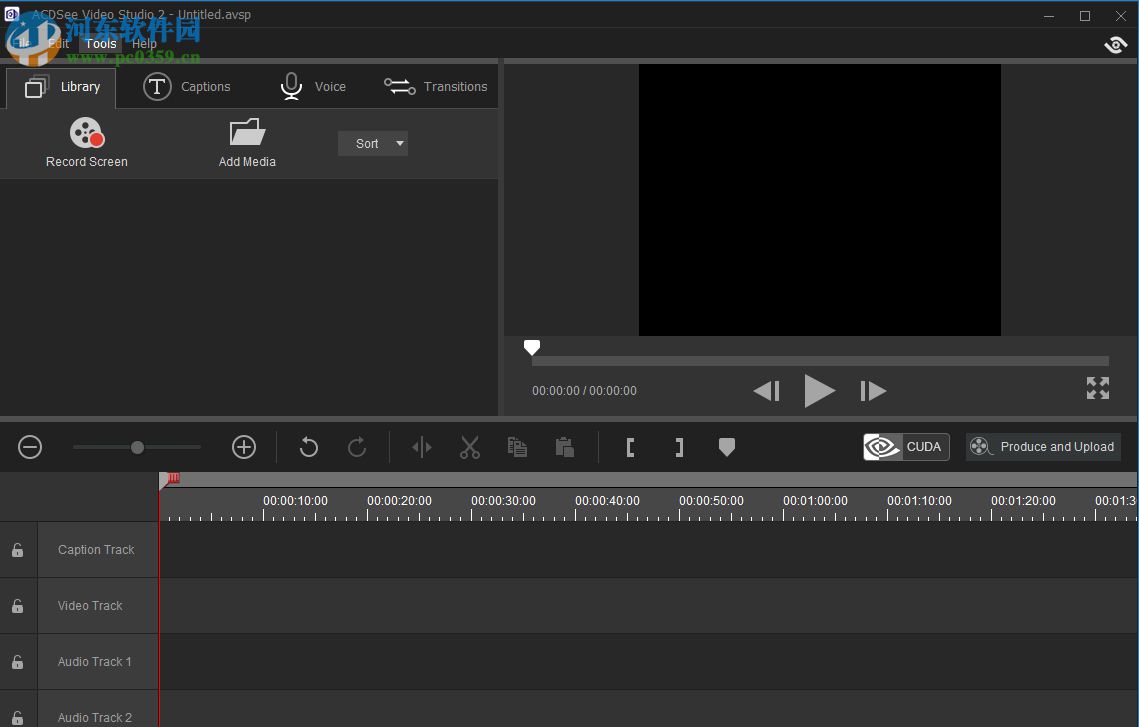
Task: Click the Produce and Upload button
Action: (1043, 447)
